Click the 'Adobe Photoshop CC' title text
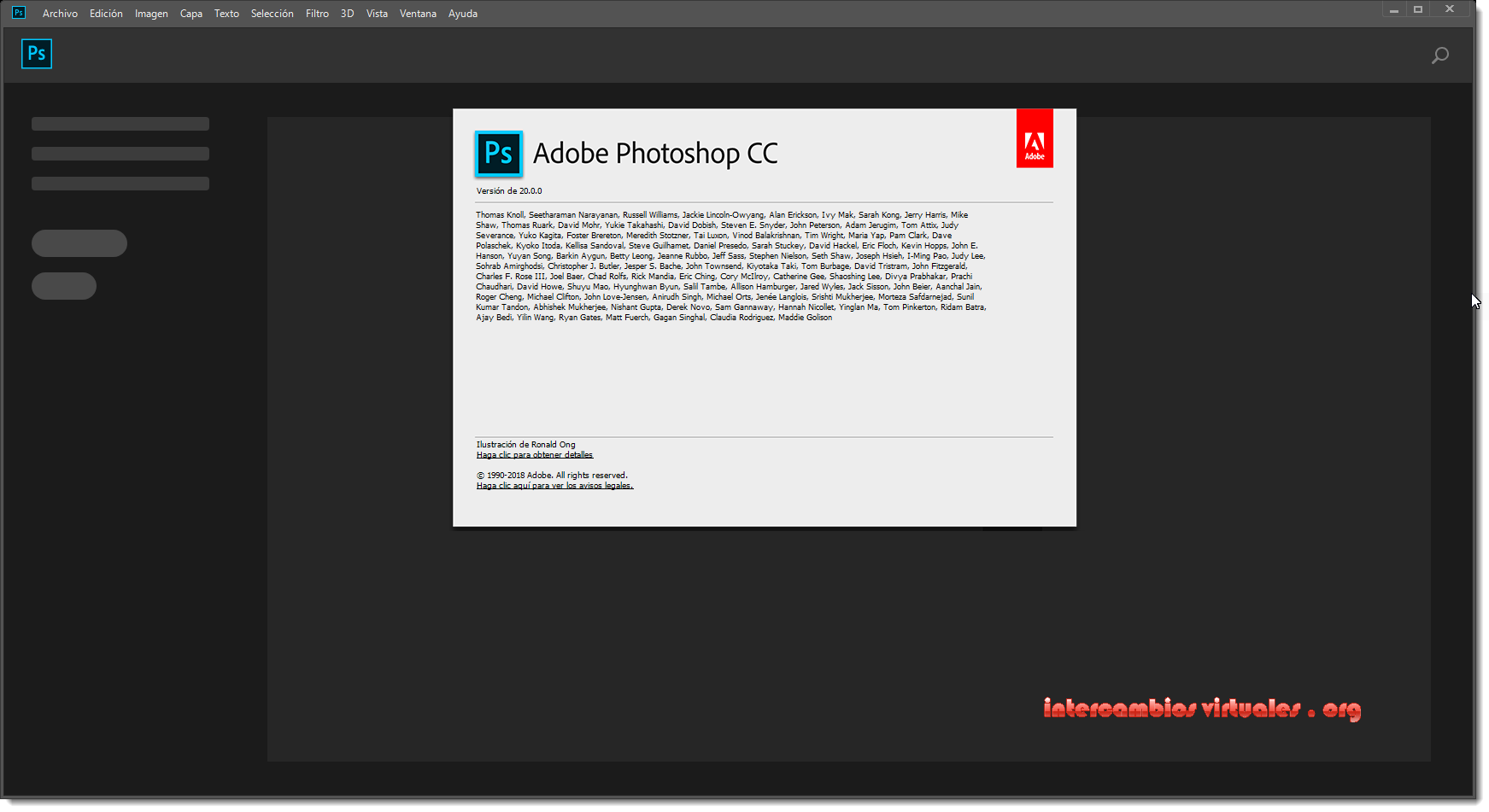1489x812 pixels. (x=655, y=154)
